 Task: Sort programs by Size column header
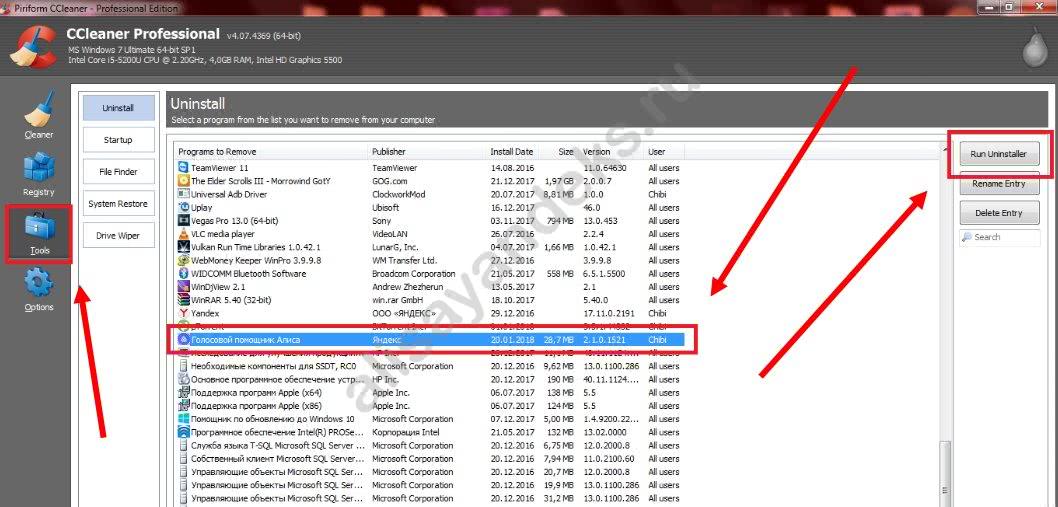tap(566, 152)
